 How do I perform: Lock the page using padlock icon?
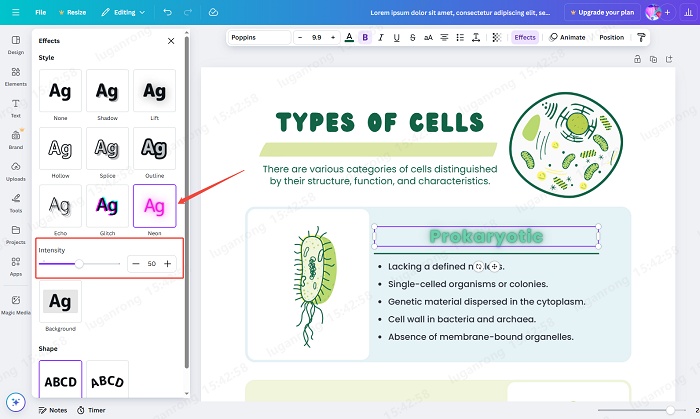[x=638, y=59]
